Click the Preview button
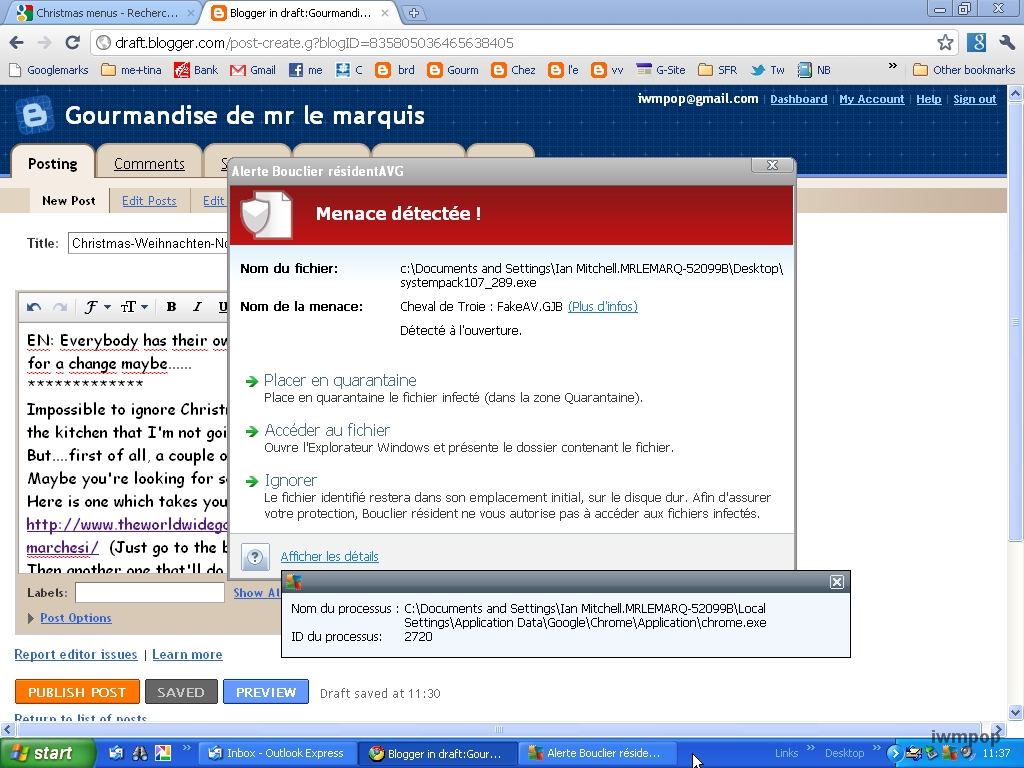The height and width of the screenshot is (768, 1024). [266, 692]
